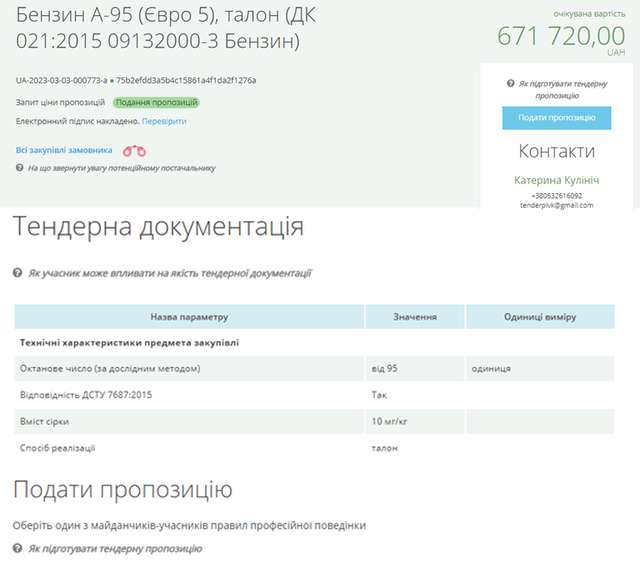
Task: Click the phone number +380632616092
Action: (x=556, y=195)
